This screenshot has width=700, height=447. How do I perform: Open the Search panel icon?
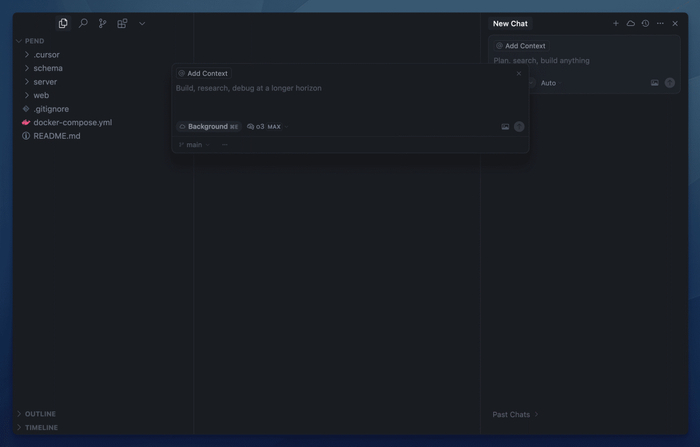tap(83, 23)
